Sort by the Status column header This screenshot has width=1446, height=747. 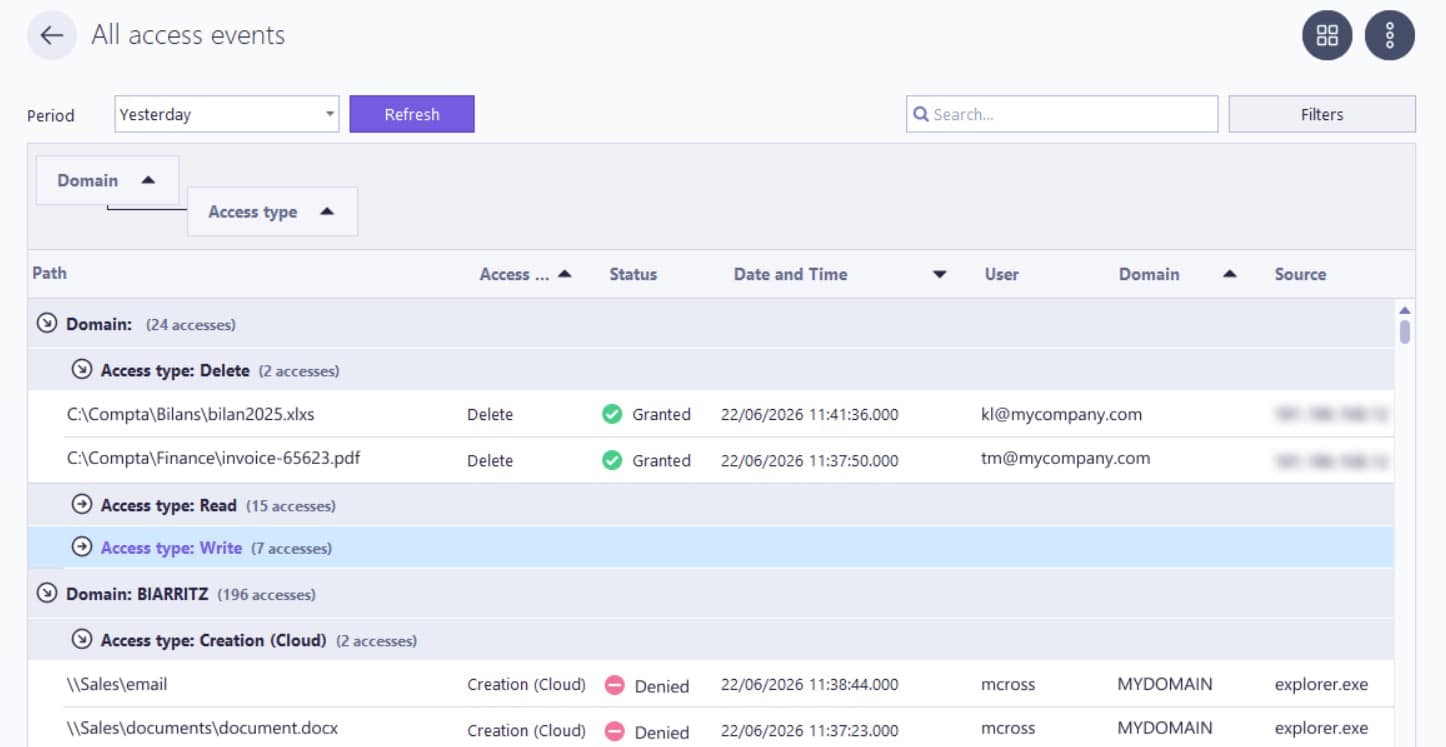point(633,274)
